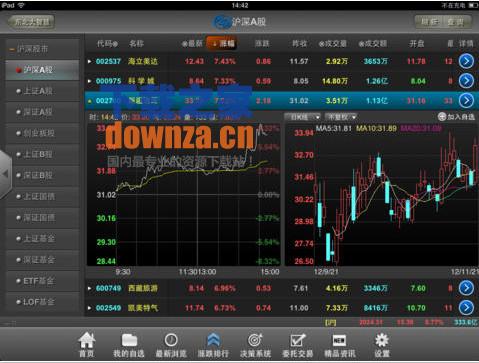Image resolution: width=479 pixels, height=363 pixels.
Task: Select LOF基金 in sidebar
Action: [x=42, y=302]
